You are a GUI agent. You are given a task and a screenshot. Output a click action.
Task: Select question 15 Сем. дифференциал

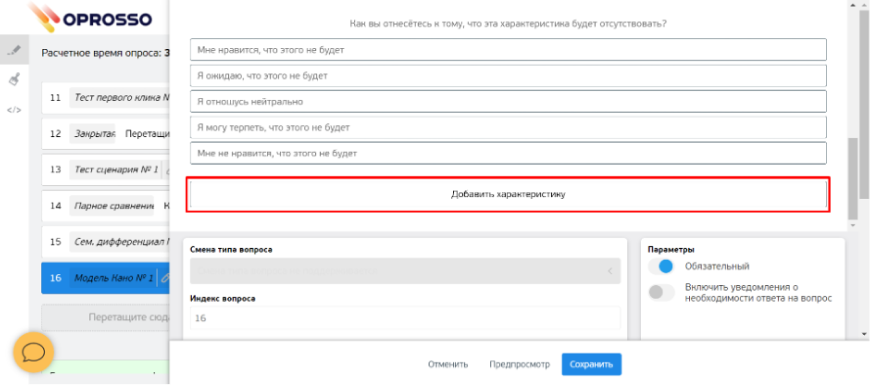pos(105,242)
